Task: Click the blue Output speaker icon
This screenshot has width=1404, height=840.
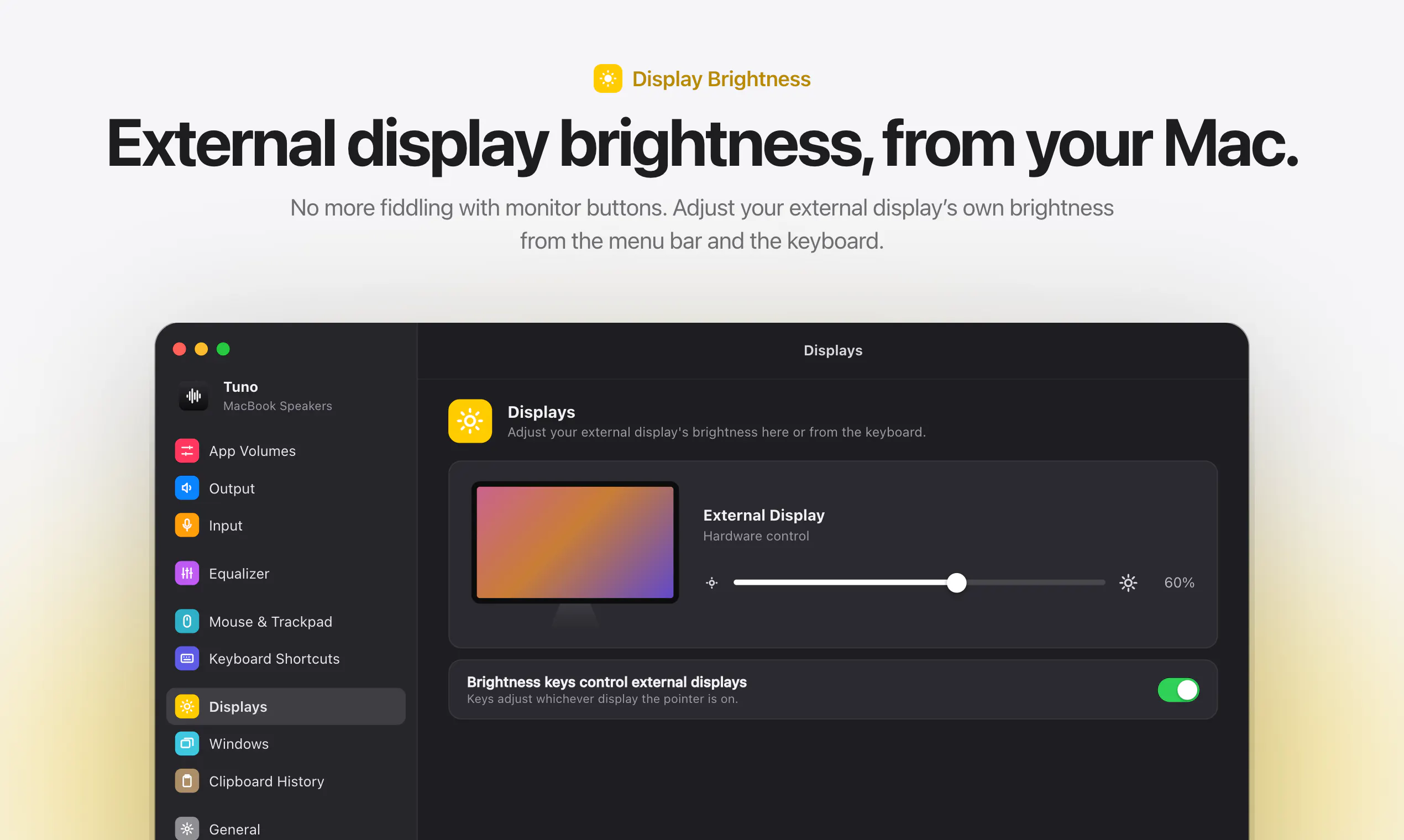Action: [x=187, y=488]
